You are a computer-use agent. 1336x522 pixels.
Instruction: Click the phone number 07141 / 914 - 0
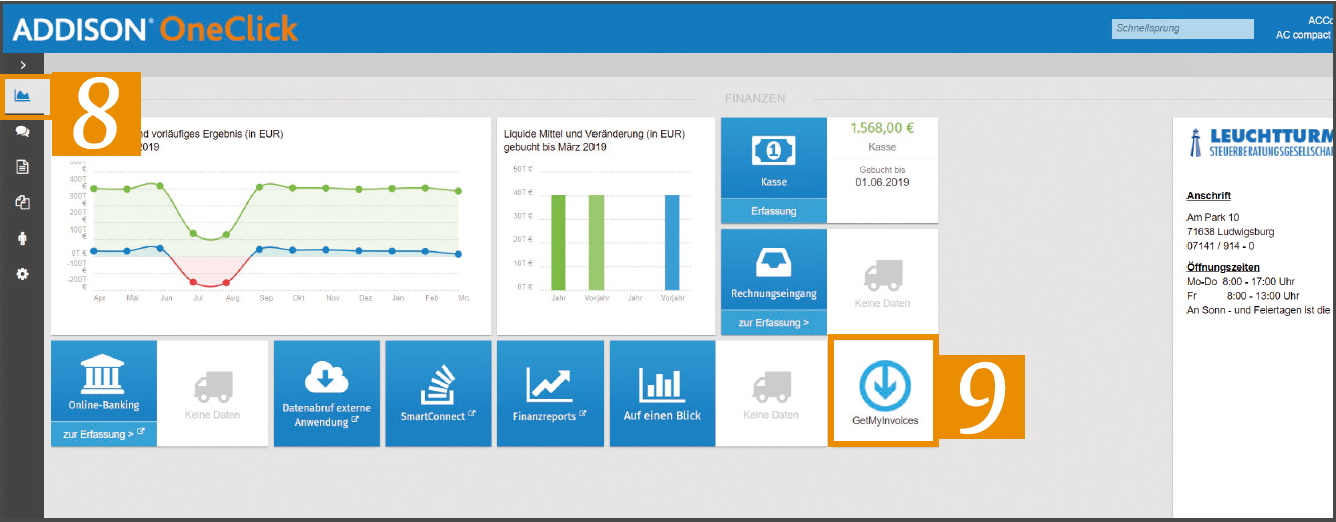1220,245
